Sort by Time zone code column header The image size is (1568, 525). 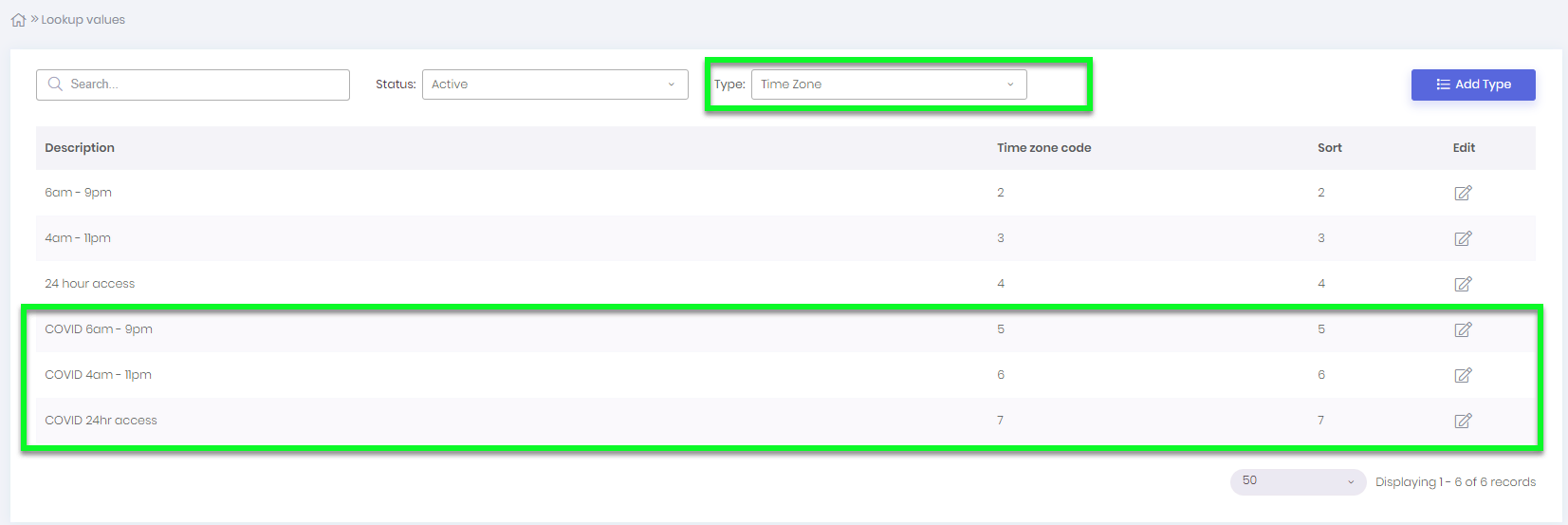pyautogui.click(x=1043, y=148)
